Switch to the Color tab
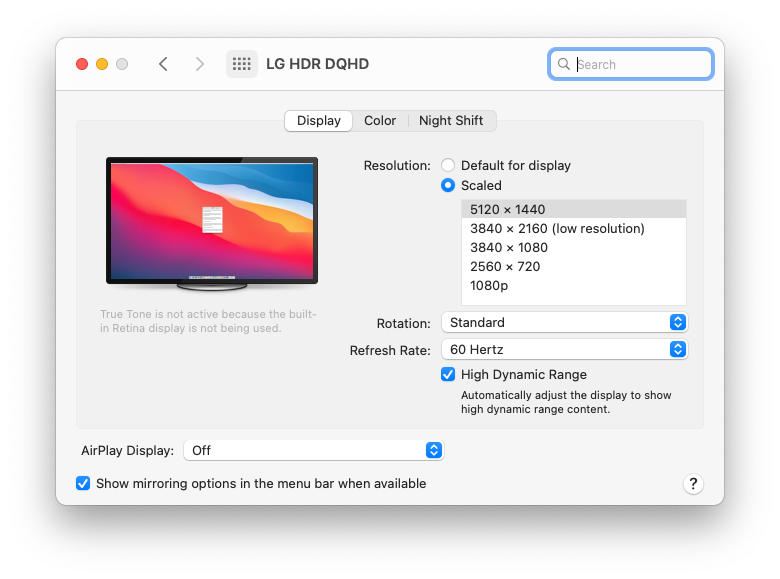Screen dimensions: 780x579 [380, 121]
